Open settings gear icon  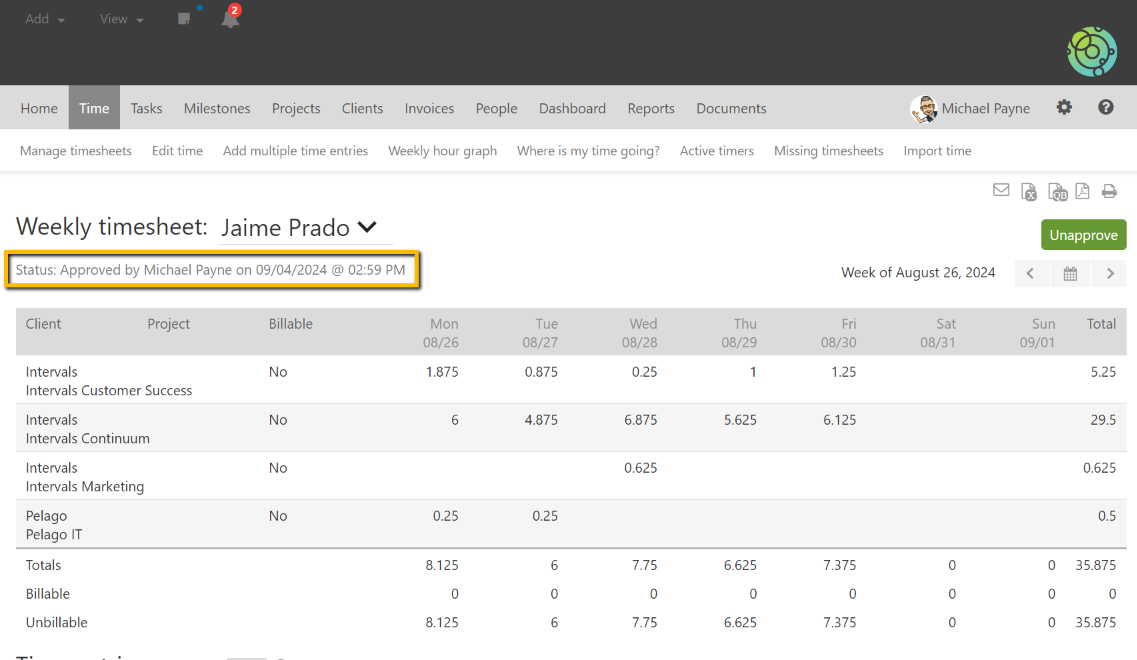[1064, 108]
